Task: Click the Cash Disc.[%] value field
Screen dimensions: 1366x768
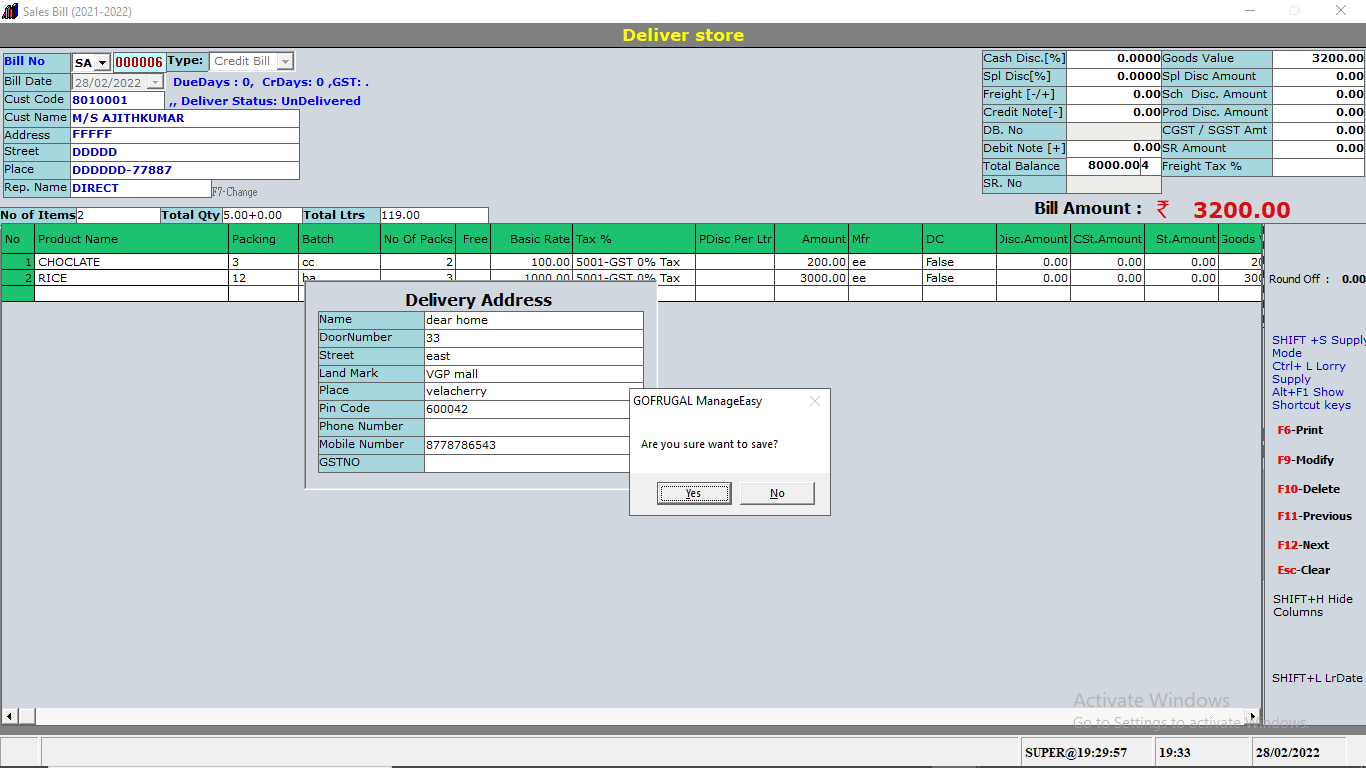Action: pyautogui.click(x=1114, y=59)
